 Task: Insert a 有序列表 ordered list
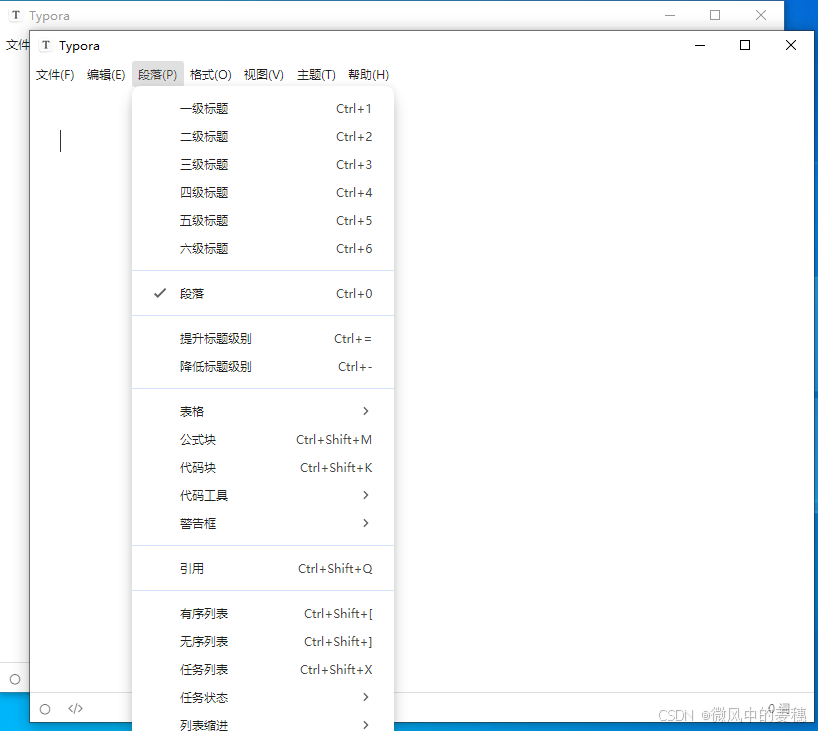(x=263, y=614)
